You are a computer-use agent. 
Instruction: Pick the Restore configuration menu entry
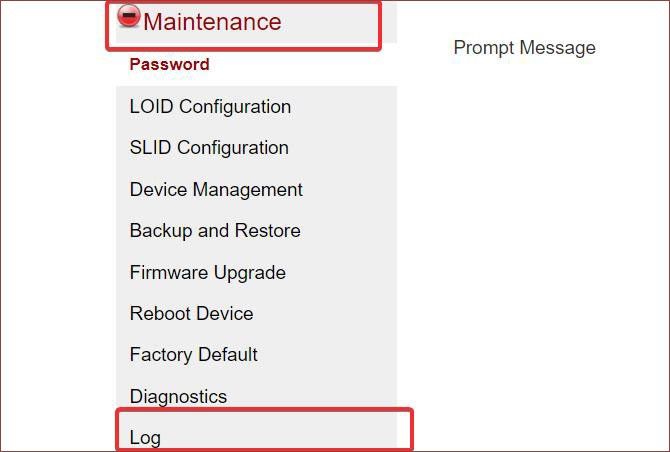[215, 231]
